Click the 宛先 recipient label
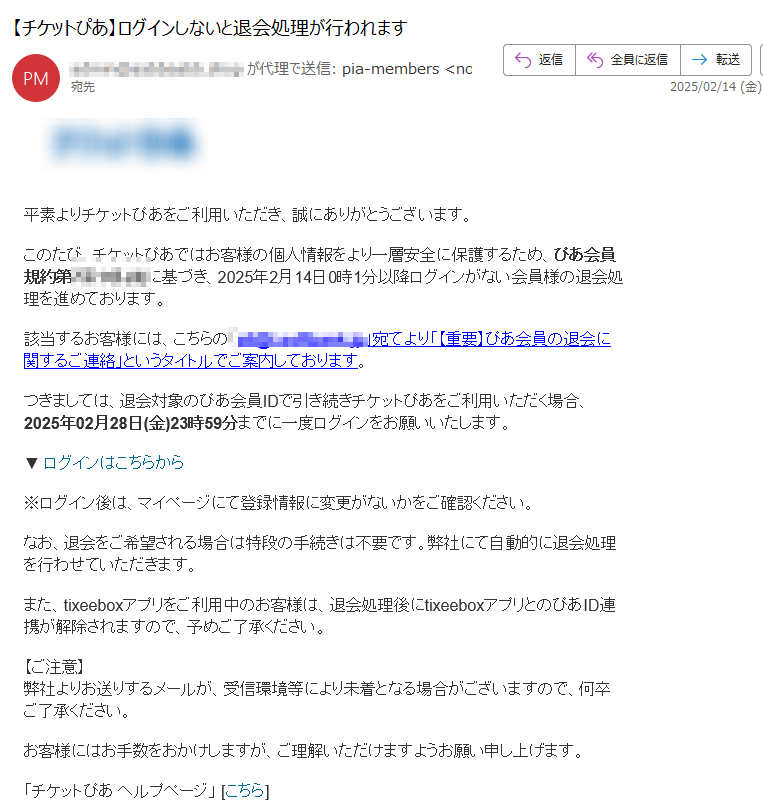This screenshot has height=810, width=763. pos(83,87)
